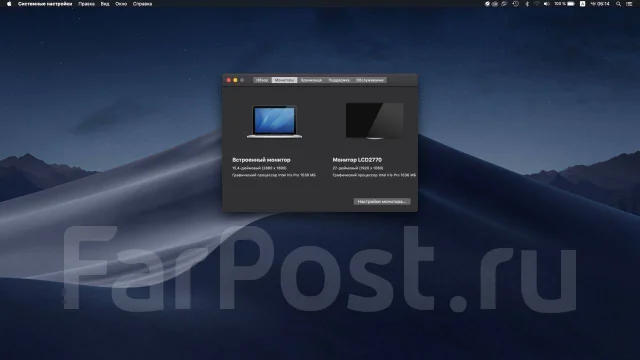
Task: Open the Системные настройки app menu
Action: pyautogui.click(x=45, y=4)
